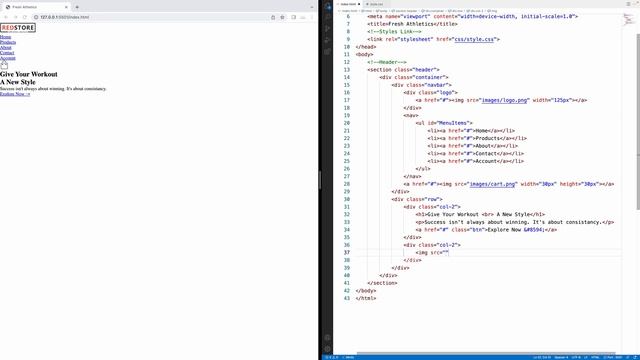
Task: Click the div class navbar code line
Action: coord(421,85)
